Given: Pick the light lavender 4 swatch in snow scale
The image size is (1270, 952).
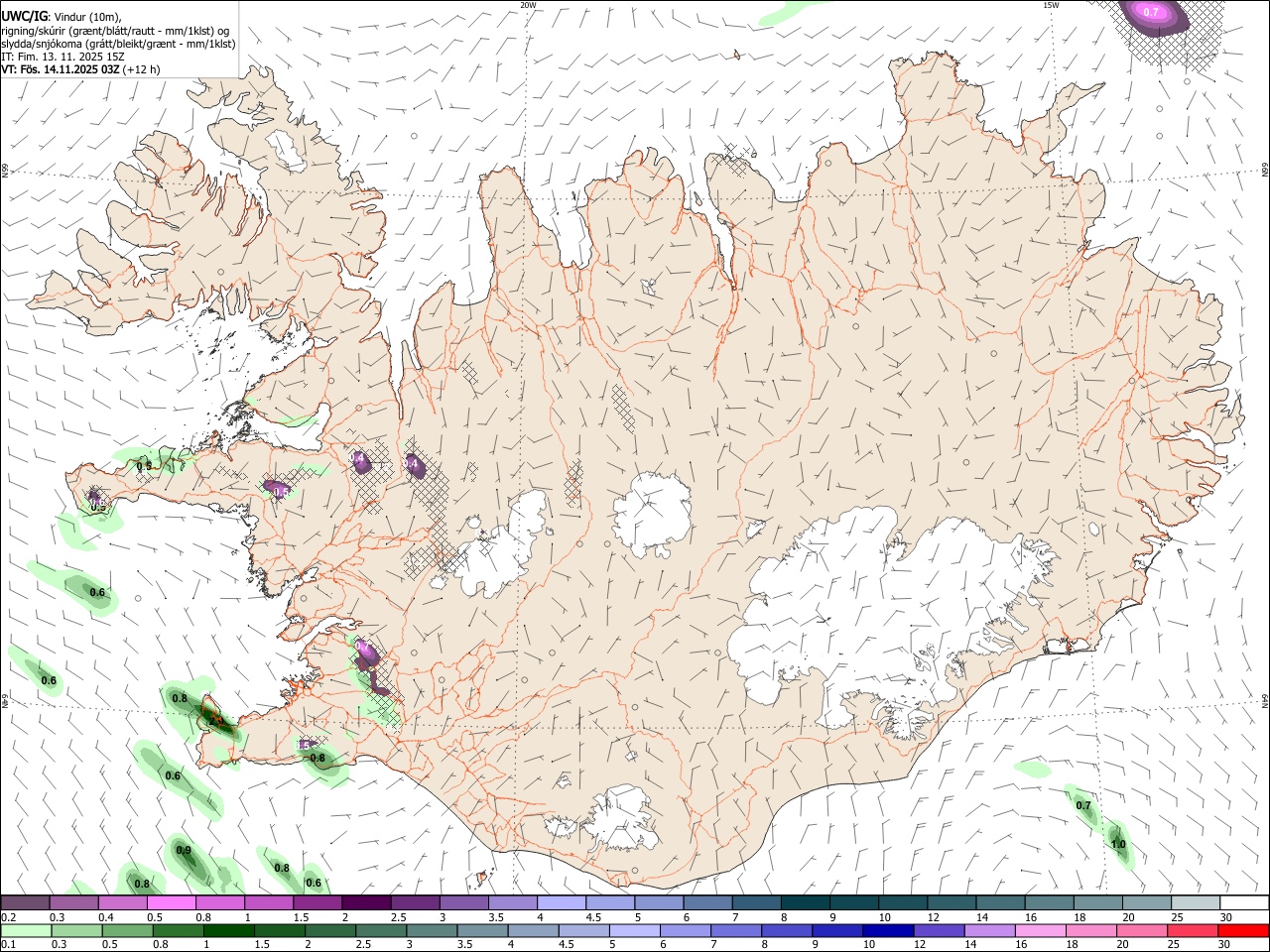Looking at the screenshot, I should [562, 903].
